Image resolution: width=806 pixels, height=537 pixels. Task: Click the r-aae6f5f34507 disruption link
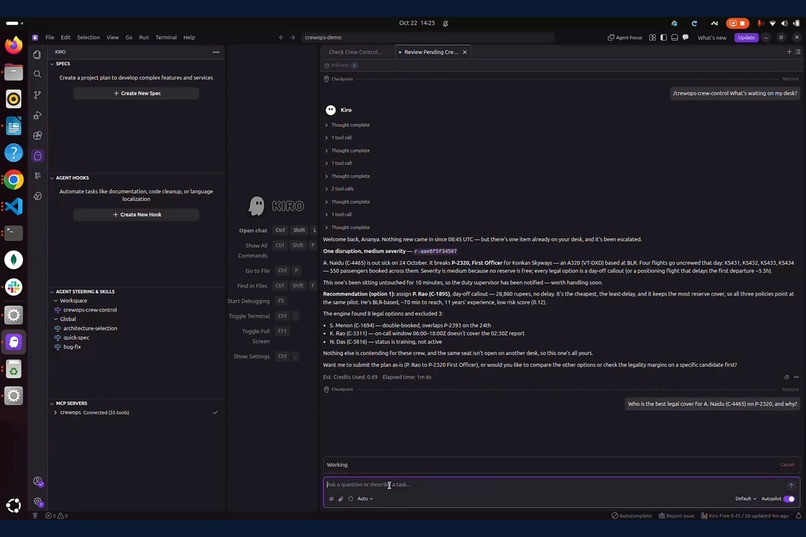(x=435, y=251)
